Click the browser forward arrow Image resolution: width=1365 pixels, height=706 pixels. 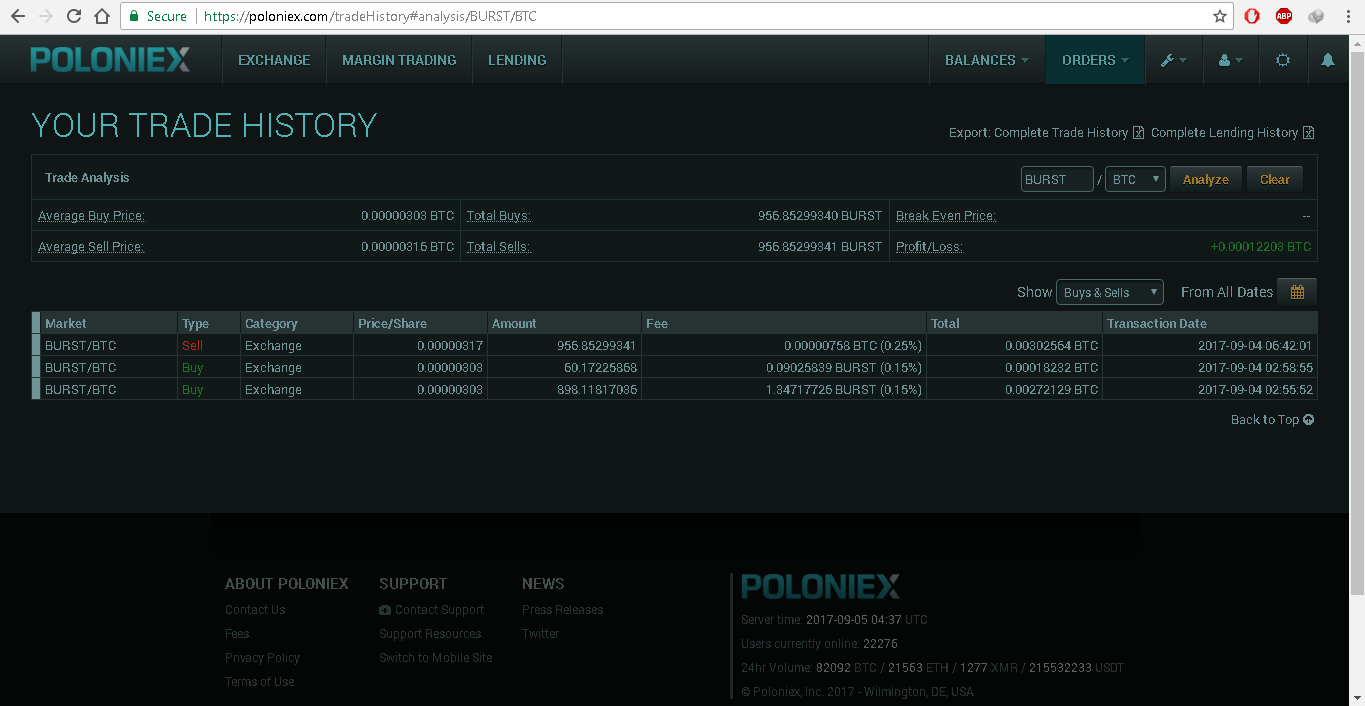click(x=45, y=16)
